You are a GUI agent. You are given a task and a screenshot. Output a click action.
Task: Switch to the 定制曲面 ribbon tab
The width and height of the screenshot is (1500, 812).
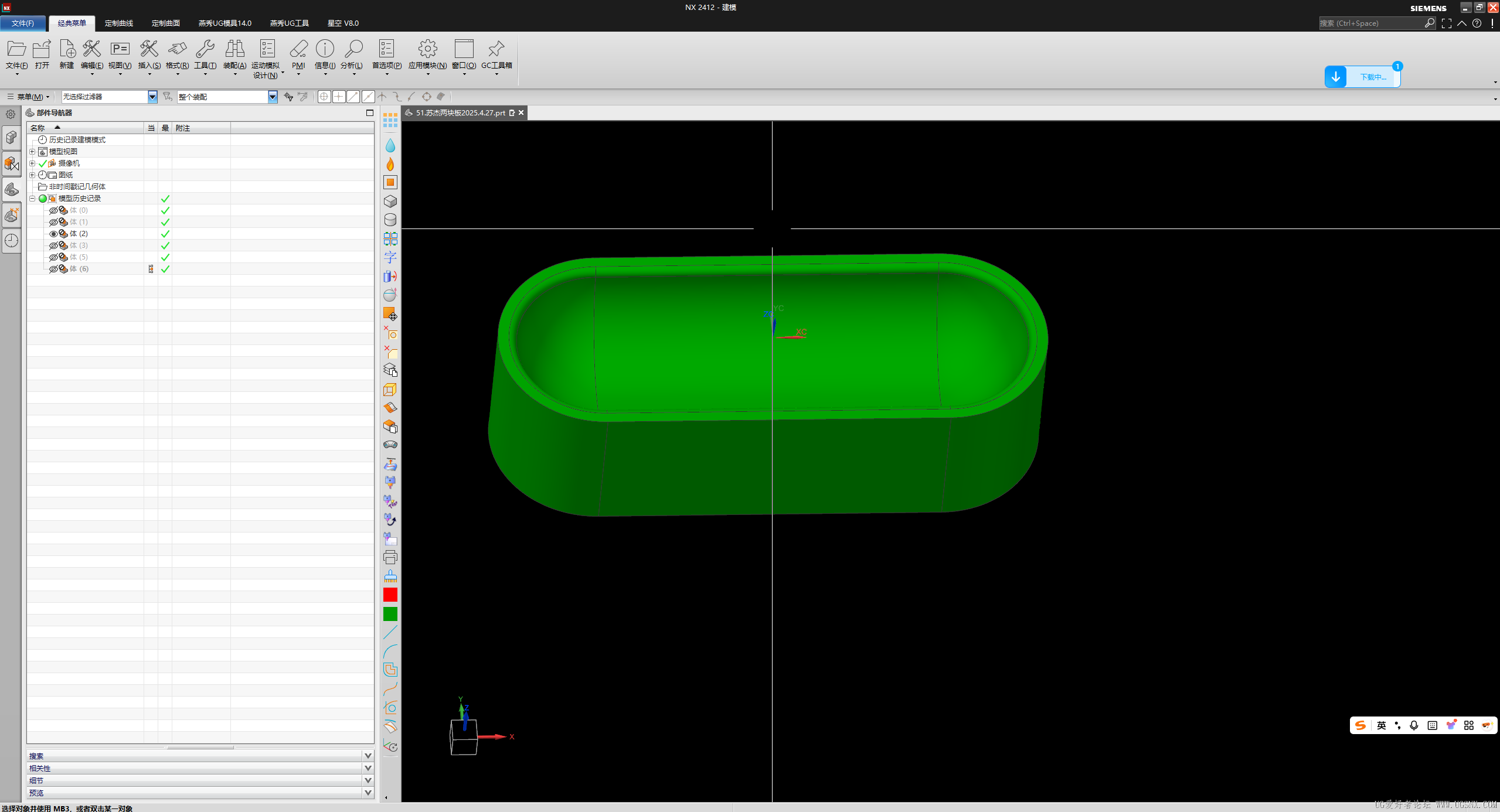pyautogui.click(x=166, y=23)
